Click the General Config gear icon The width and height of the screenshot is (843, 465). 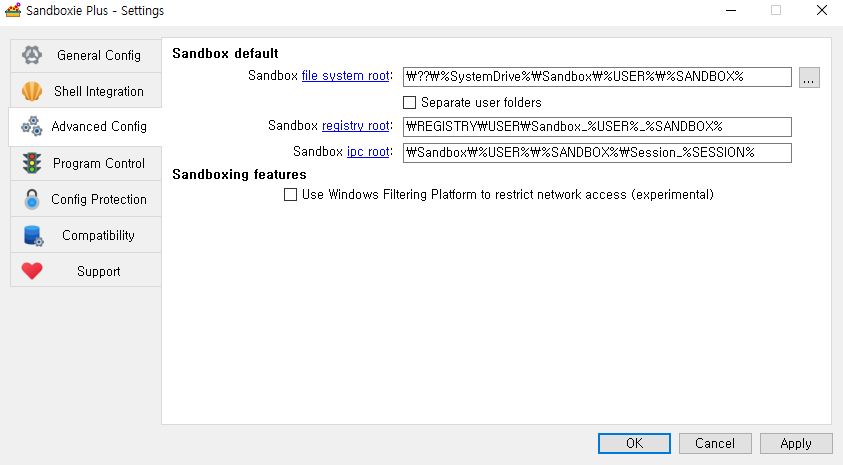(x=32, y=55)
